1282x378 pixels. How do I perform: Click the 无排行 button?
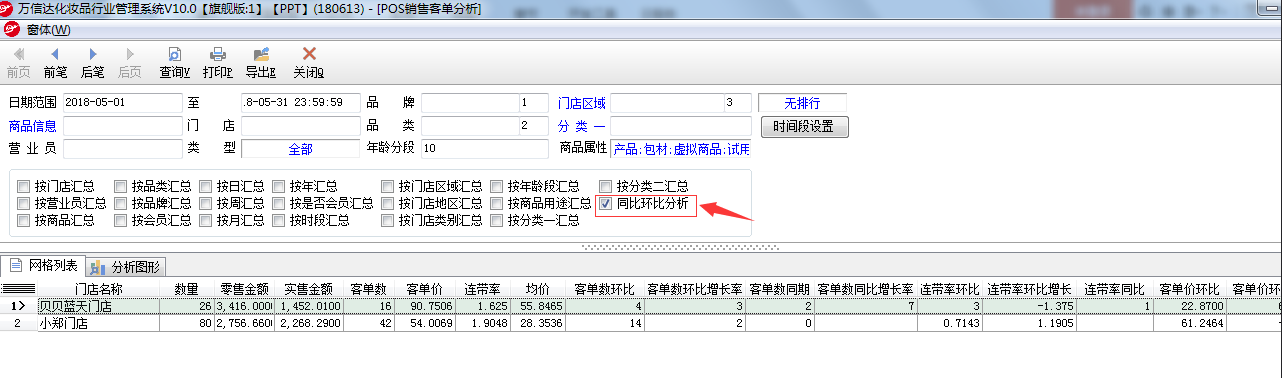[x=802, y=102]
